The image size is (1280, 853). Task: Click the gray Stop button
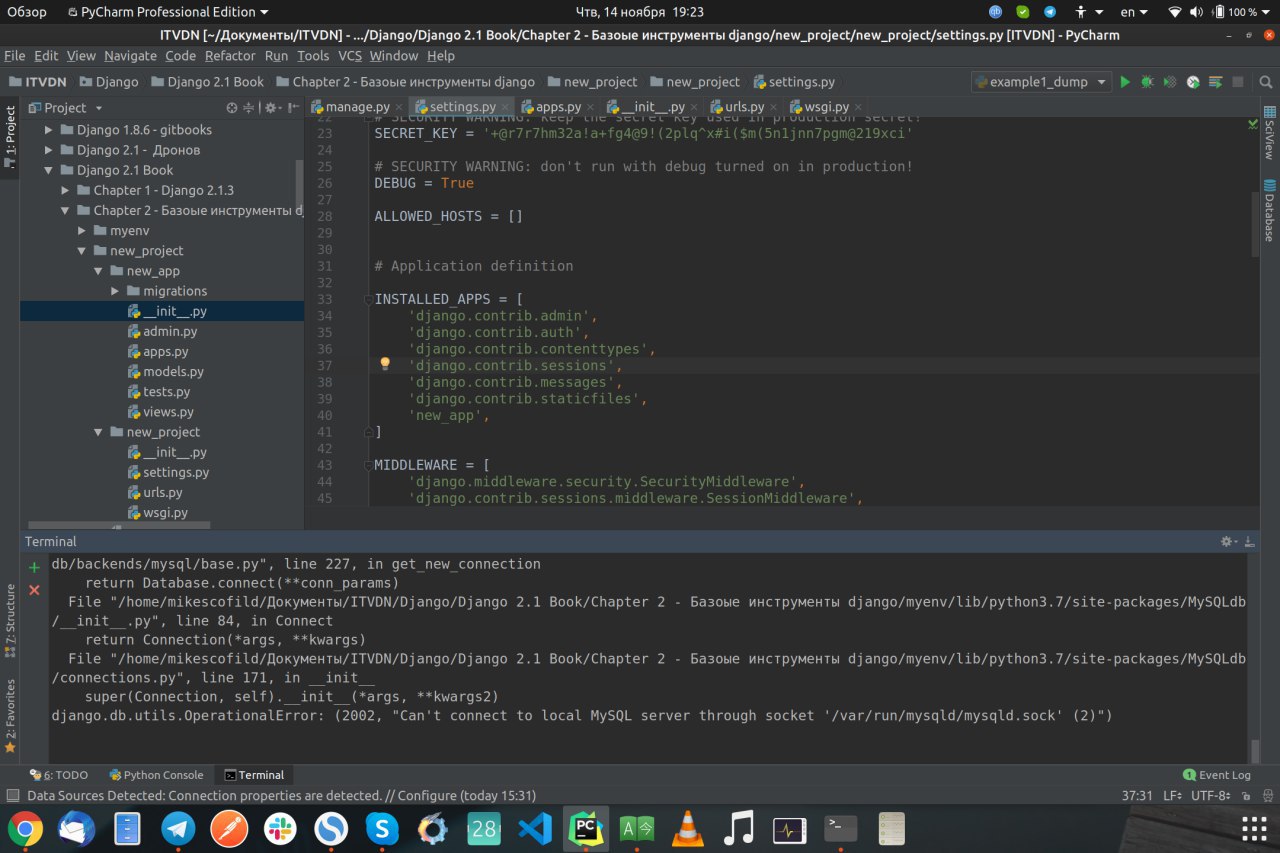(x=1238, y=82)
